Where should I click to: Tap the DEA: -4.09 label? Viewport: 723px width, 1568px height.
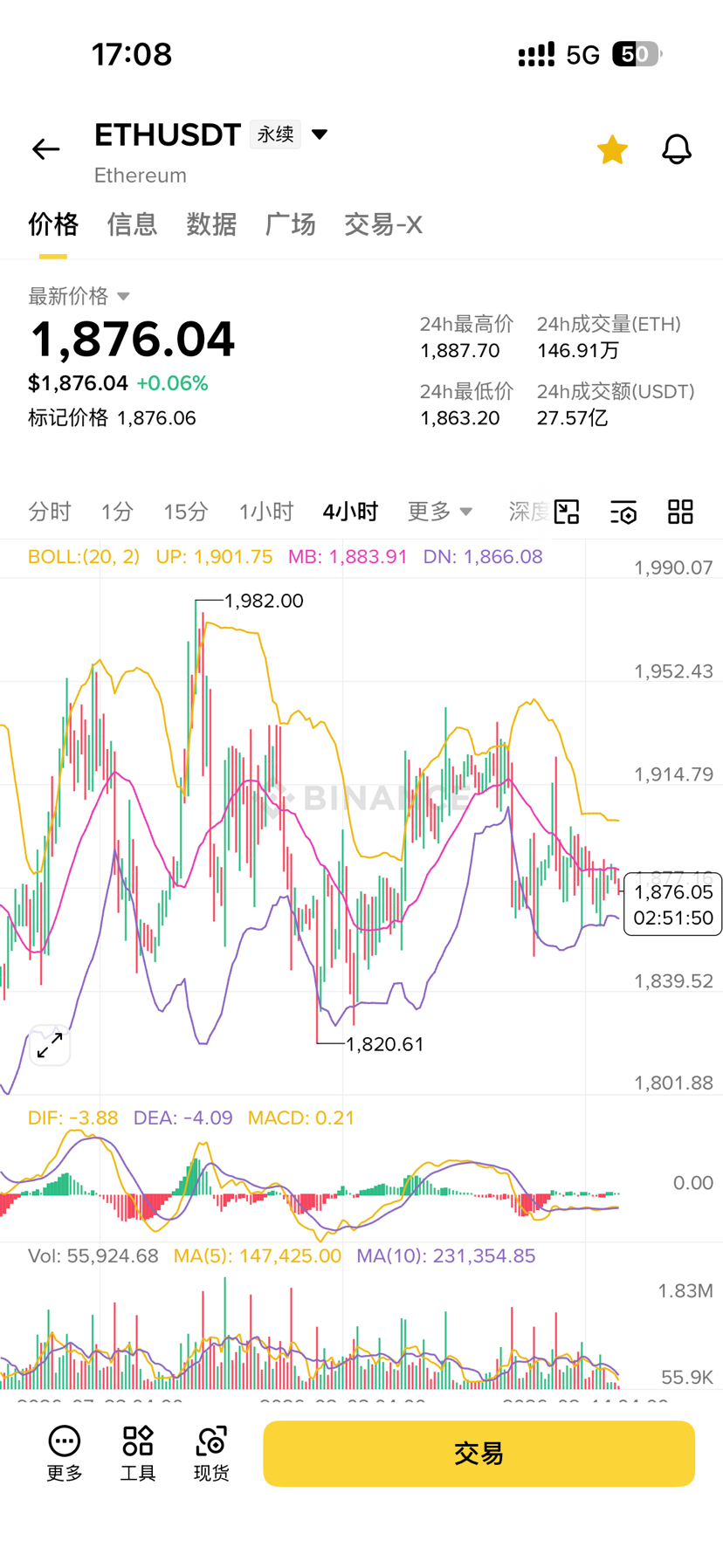click(183, 1118)
